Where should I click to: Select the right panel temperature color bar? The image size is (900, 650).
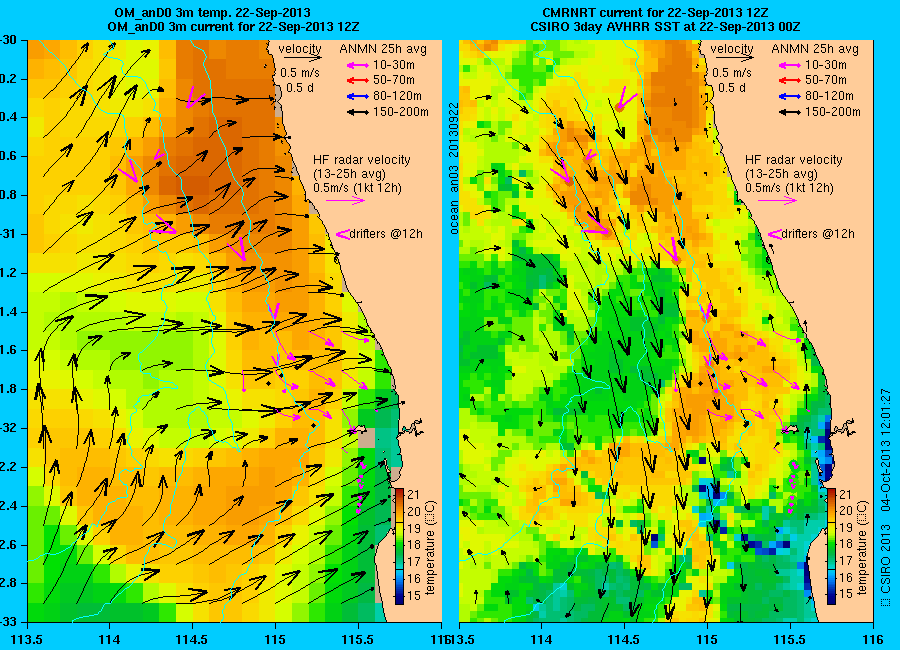click(x=831, y=547)
